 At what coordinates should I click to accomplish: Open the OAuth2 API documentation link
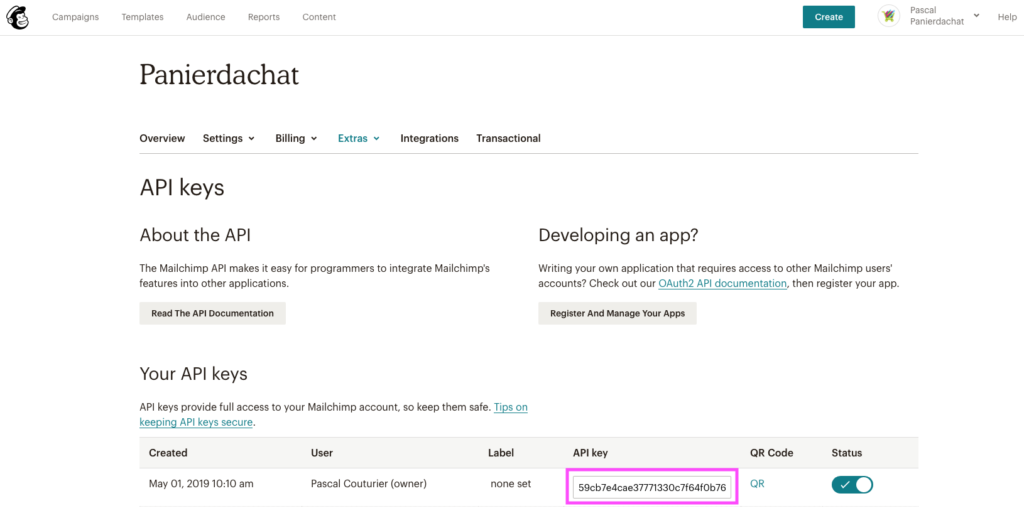click(x=722, y=283)
